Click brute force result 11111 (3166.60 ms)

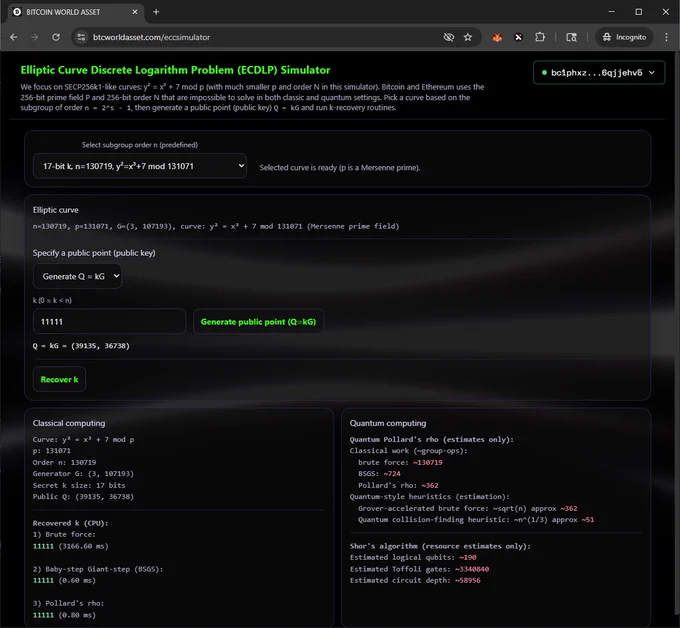tap(71, 546)
